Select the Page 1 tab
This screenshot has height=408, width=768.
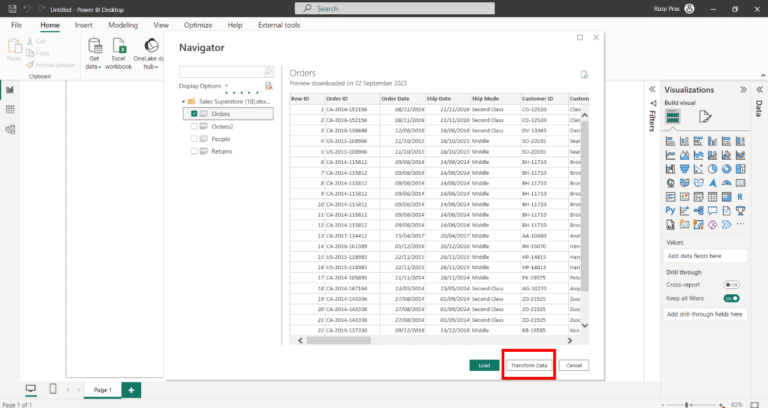[102, 390]
